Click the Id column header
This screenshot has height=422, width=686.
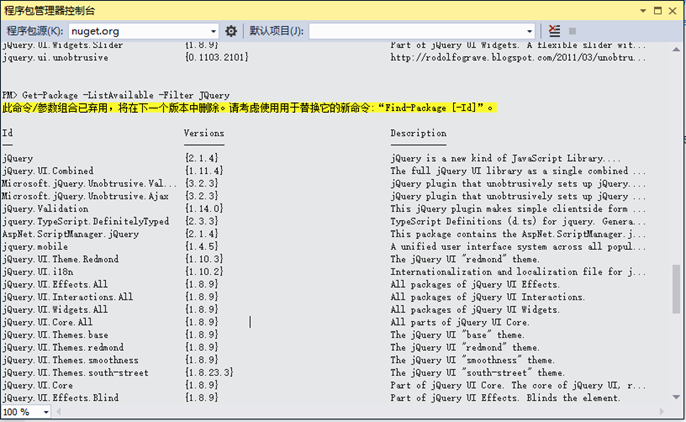[7, 133]
